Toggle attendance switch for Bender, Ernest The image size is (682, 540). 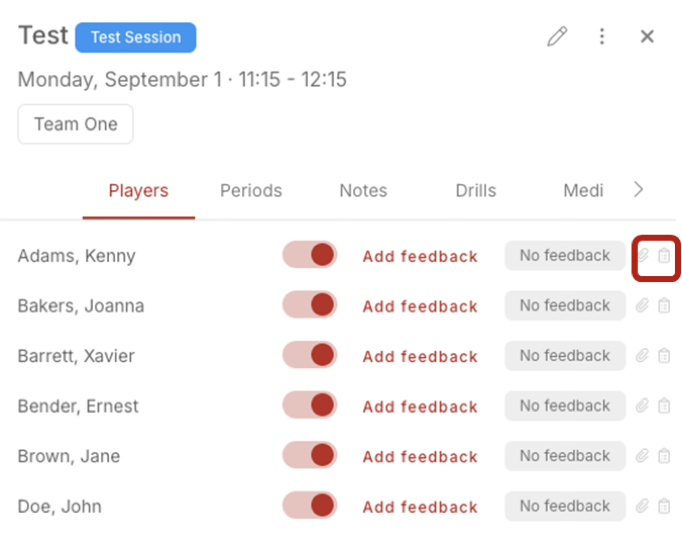310,405
